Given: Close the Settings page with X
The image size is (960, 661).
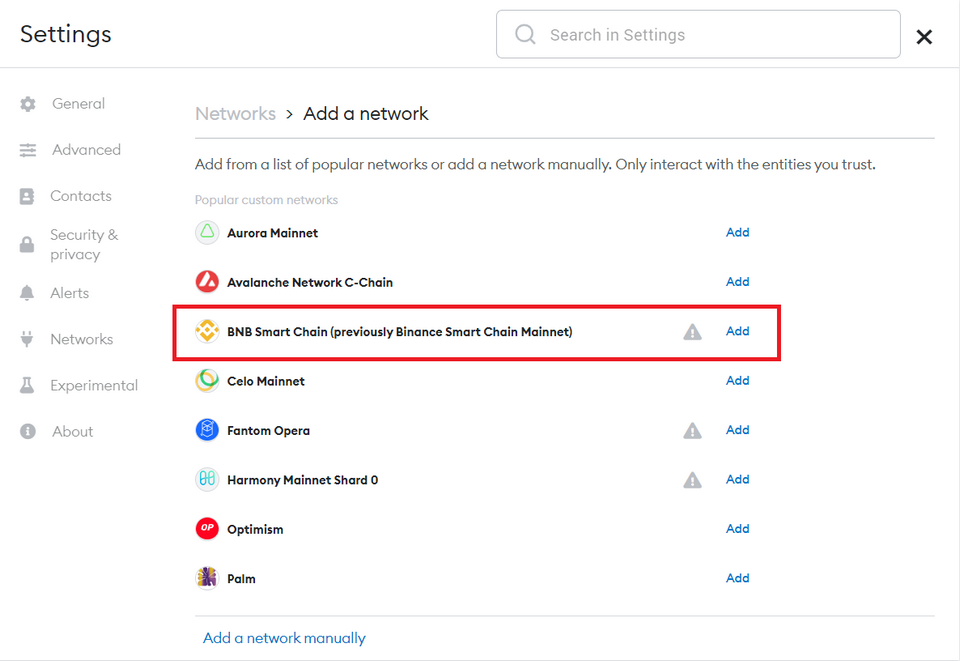Looking at the screenshot, I should pyautogui.click(x=924, y=37).
